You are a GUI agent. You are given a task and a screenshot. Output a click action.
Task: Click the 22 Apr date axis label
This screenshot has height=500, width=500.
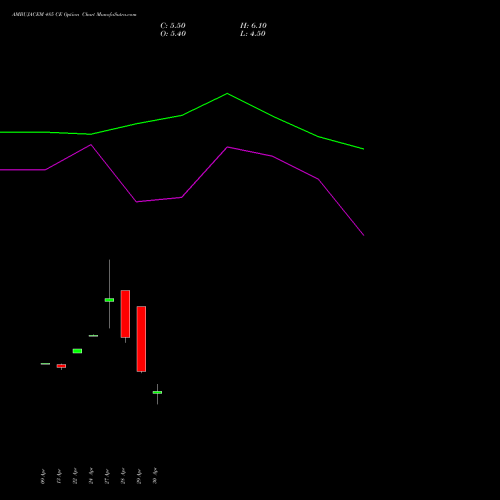(75, 476)
